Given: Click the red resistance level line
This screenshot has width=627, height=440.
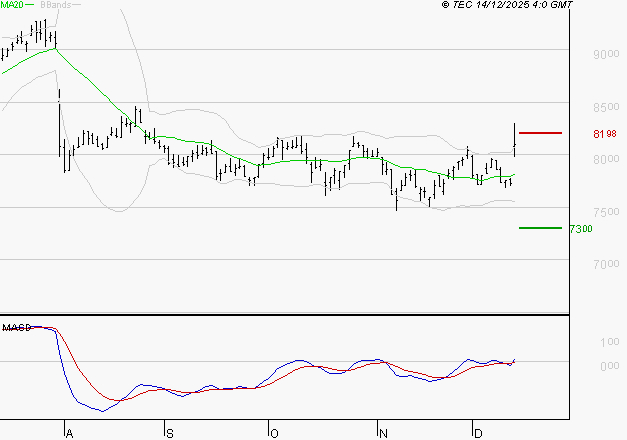Looking at the screenshot, I should pos(540,133).
